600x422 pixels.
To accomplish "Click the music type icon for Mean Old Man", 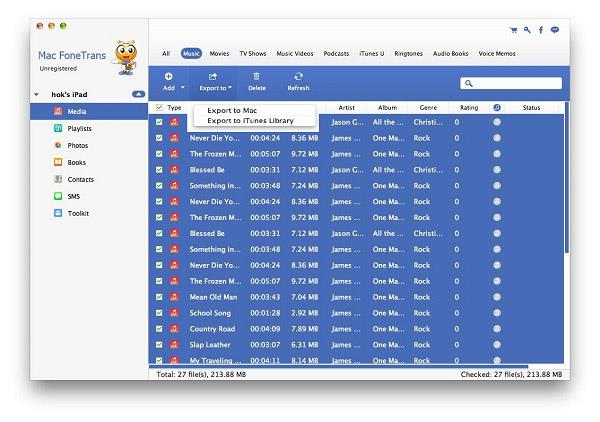I will (x=174, y=297).
